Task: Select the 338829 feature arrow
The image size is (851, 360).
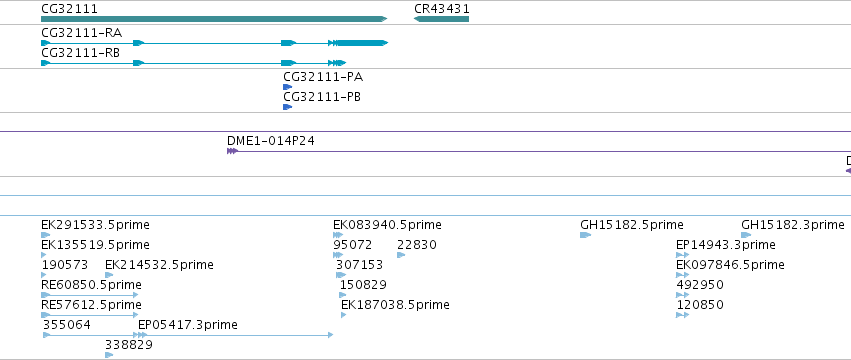Action: pyautogui.click(x=109, y=355)
